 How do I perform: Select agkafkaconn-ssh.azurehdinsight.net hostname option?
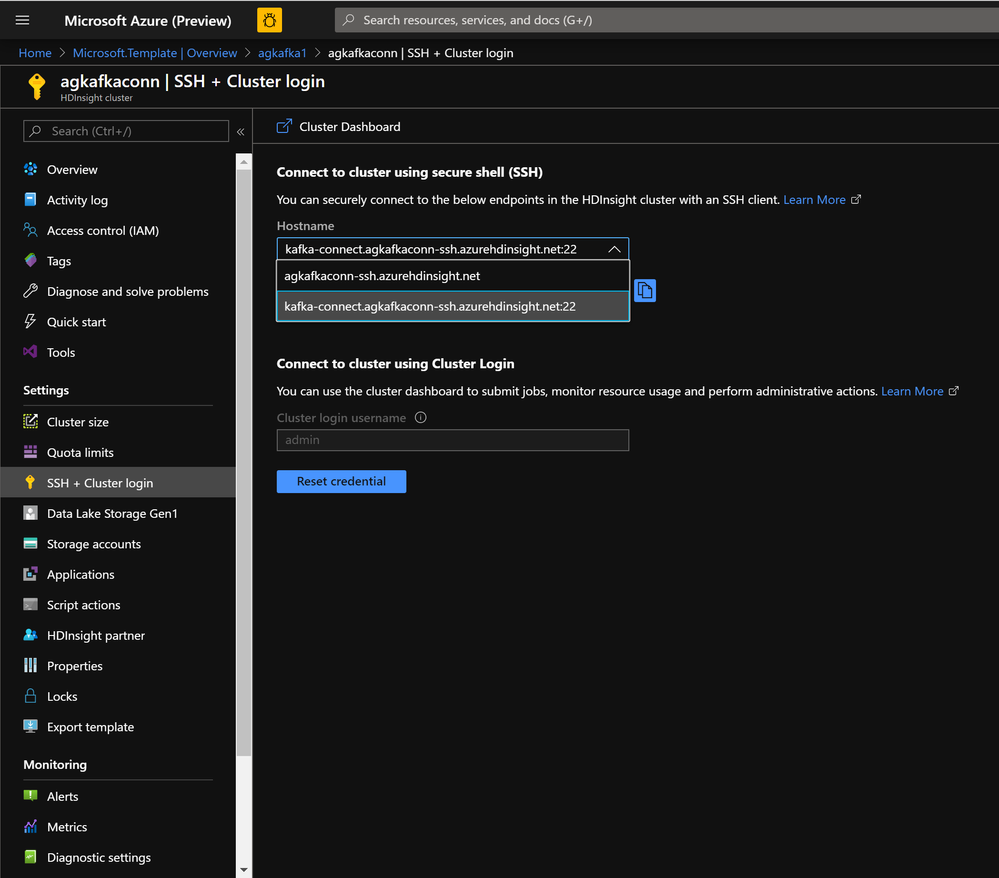(x=453, y=276)
